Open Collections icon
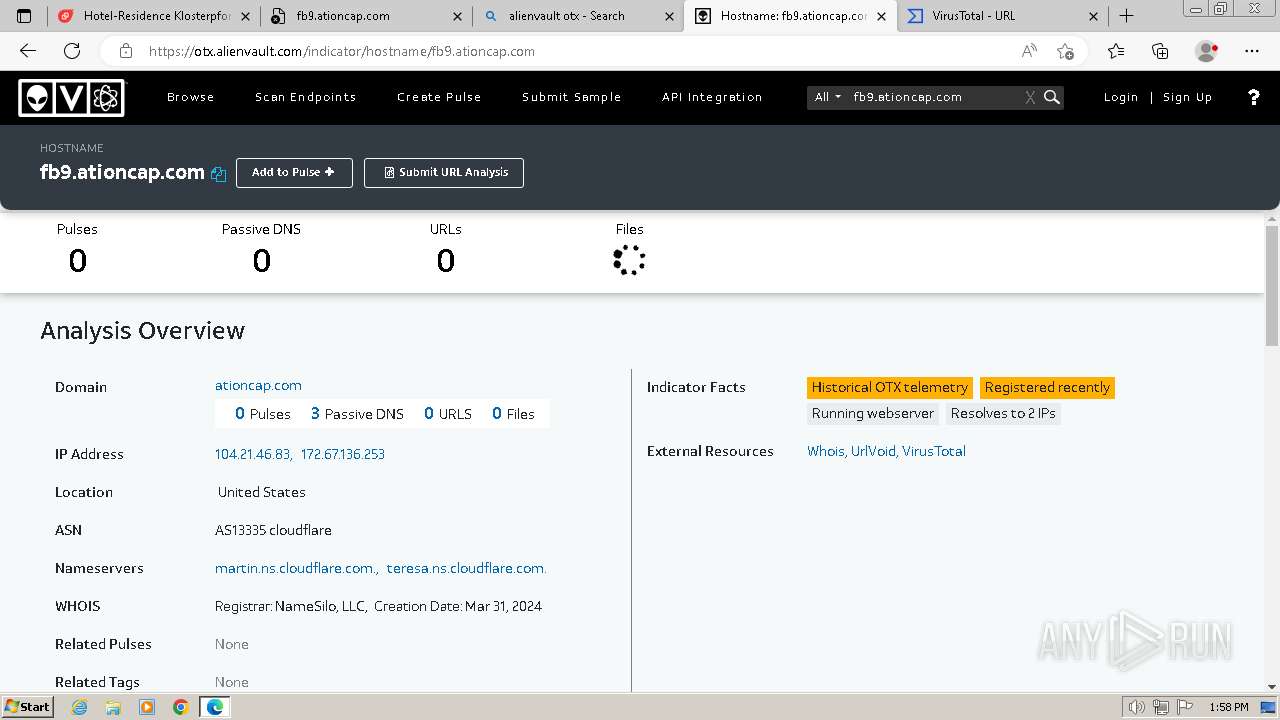The image size is (1280, 720). (x=1160, y=51)
